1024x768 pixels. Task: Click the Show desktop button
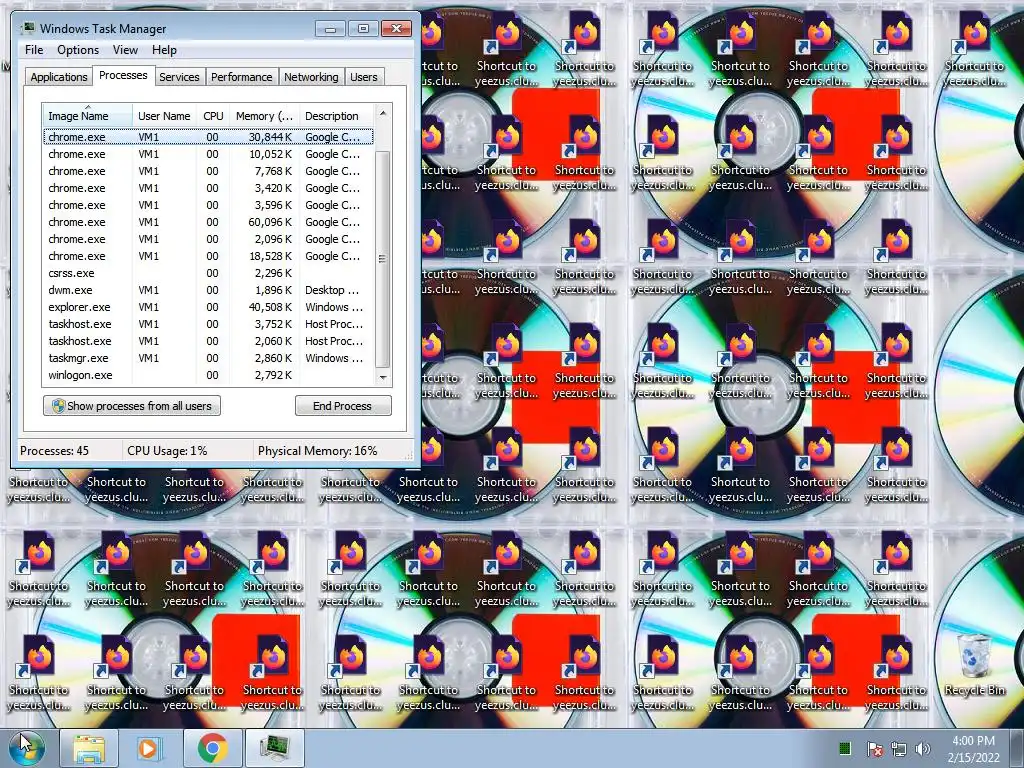point(1017,748)
